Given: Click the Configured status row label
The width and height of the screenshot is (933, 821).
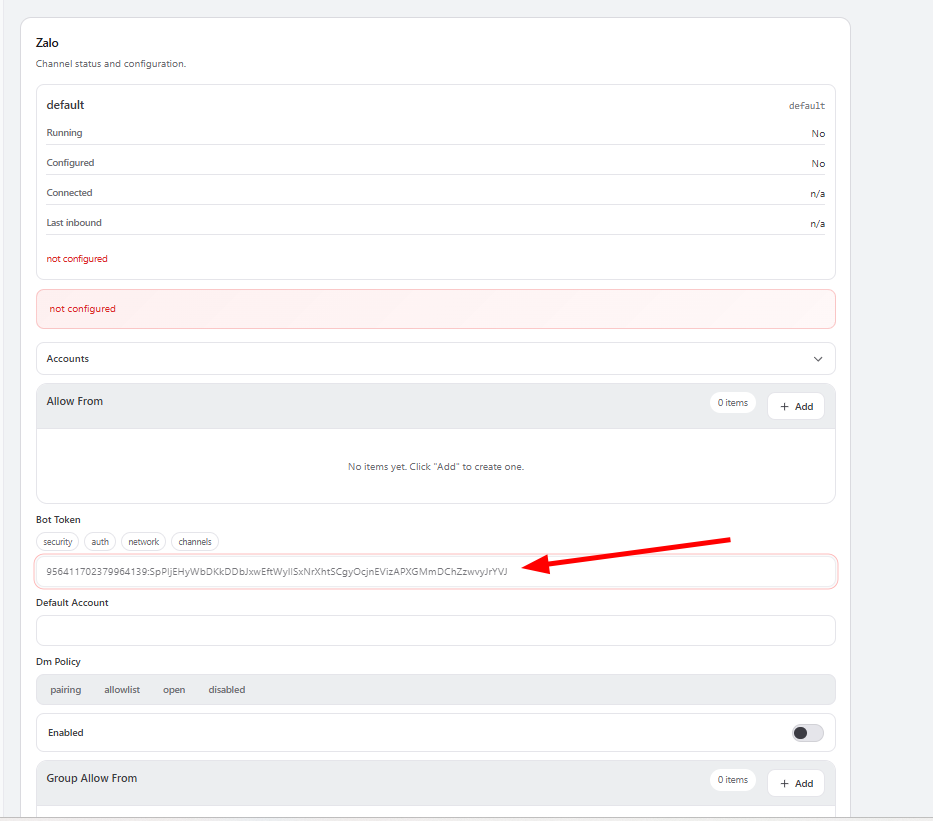Looking at the screenshot, I should [70, 162].
